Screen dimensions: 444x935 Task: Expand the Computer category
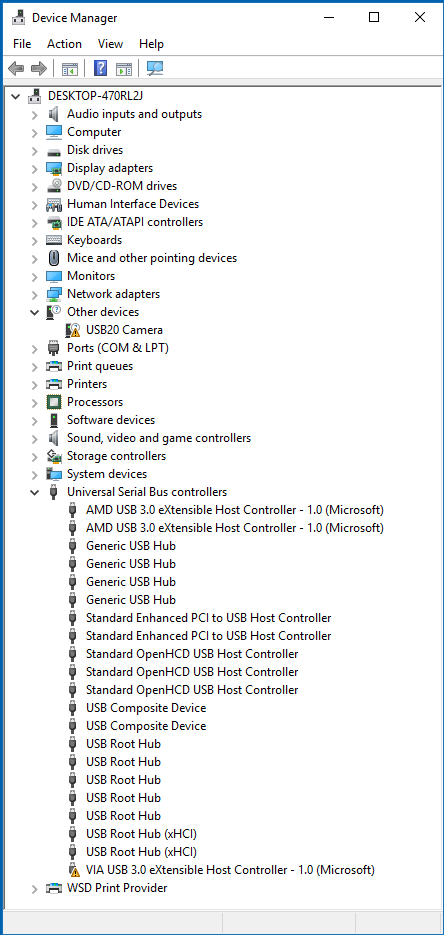pyautogui.click(x=35, y=132)
